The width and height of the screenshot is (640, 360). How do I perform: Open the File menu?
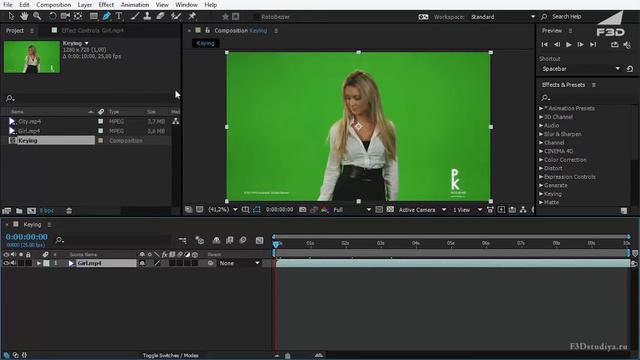click(x=8, y=5)
